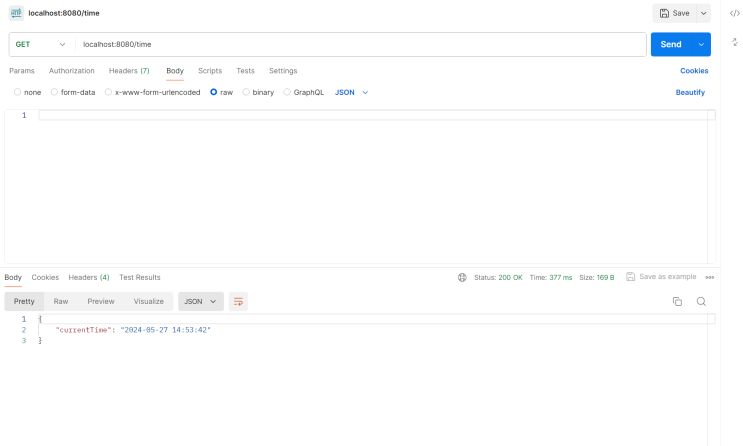743x446 pixels.
Task: Toggle the response line wrap icon
Action: click(x=238, y=301)
